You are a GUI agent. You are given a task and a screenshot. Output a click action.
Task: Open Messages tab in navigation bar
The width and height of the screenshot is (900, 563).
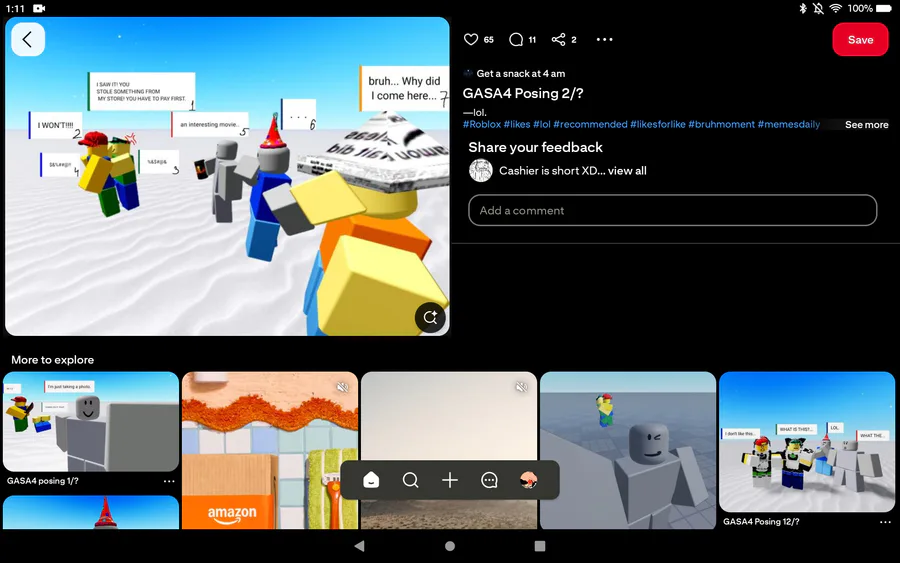click(x=489, y=480)
